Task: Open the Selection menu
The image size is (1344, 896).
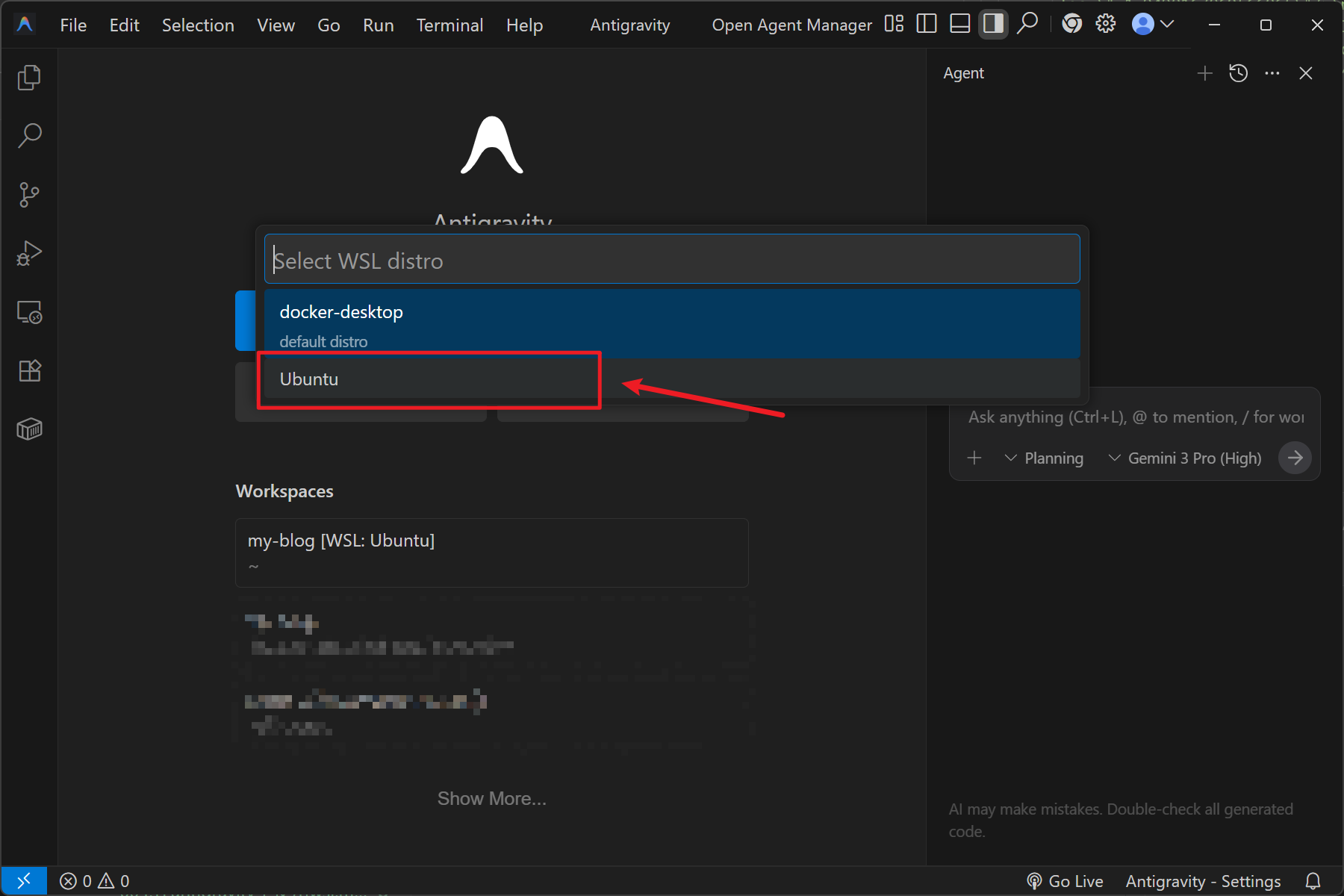Action: pos(198,25)
